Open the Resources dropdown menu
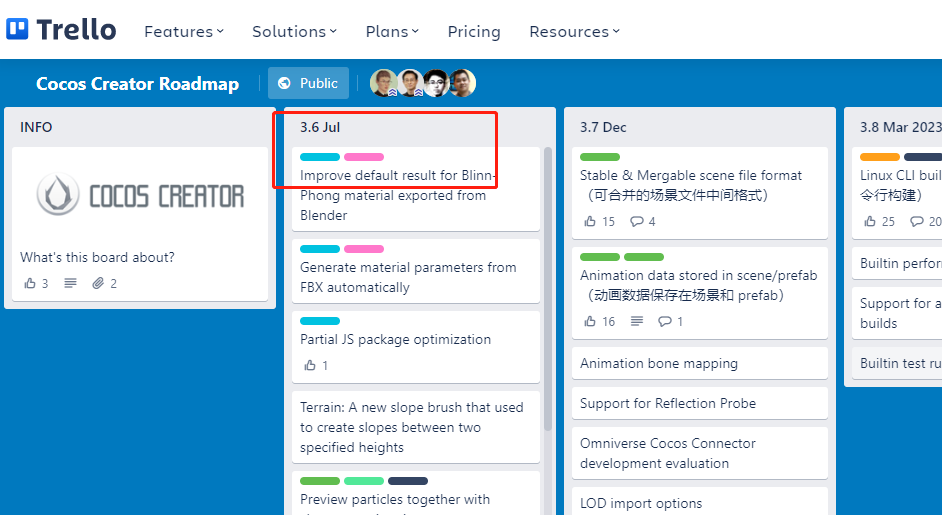942x515 pixels. tap(574, 31)
